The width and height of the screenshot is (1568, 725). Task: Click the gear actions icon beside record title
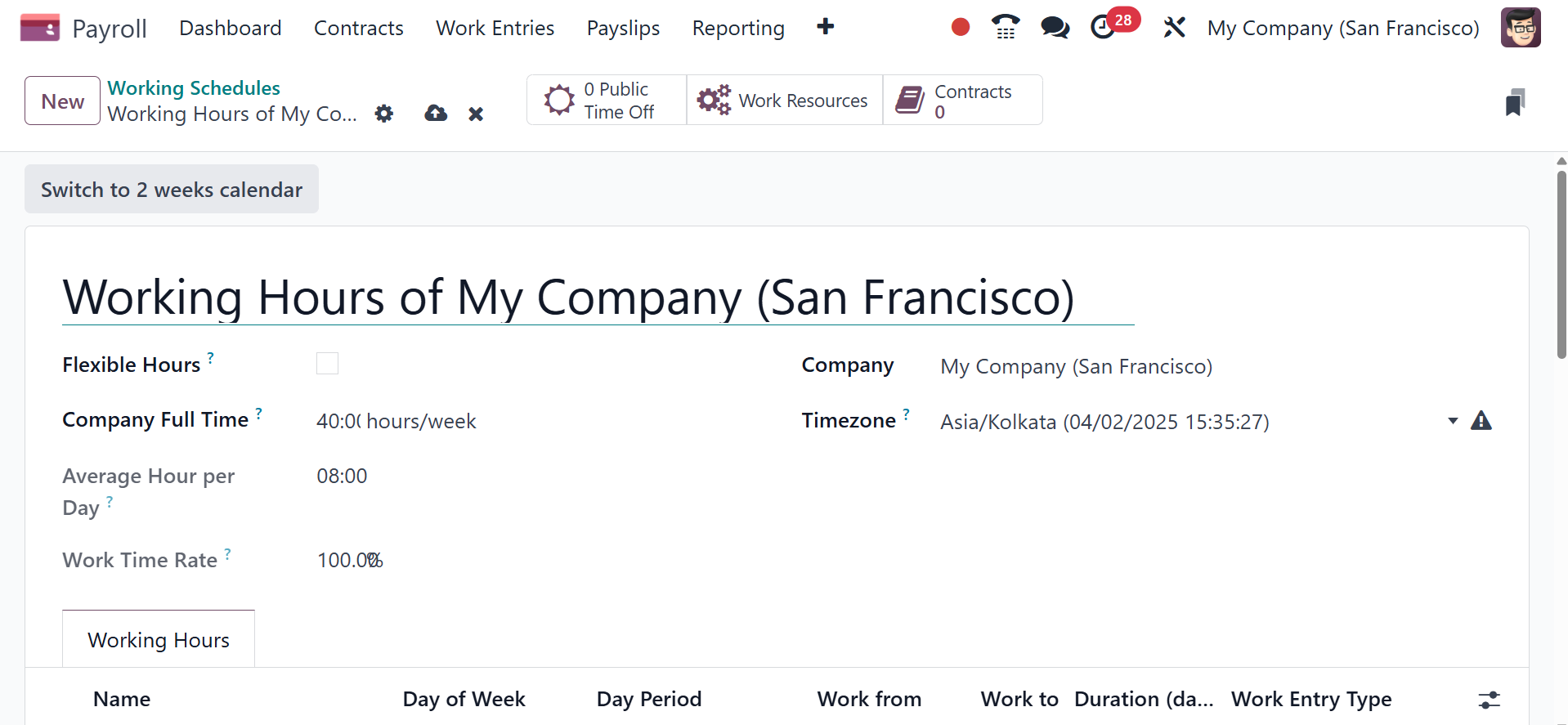pos(384,114)
